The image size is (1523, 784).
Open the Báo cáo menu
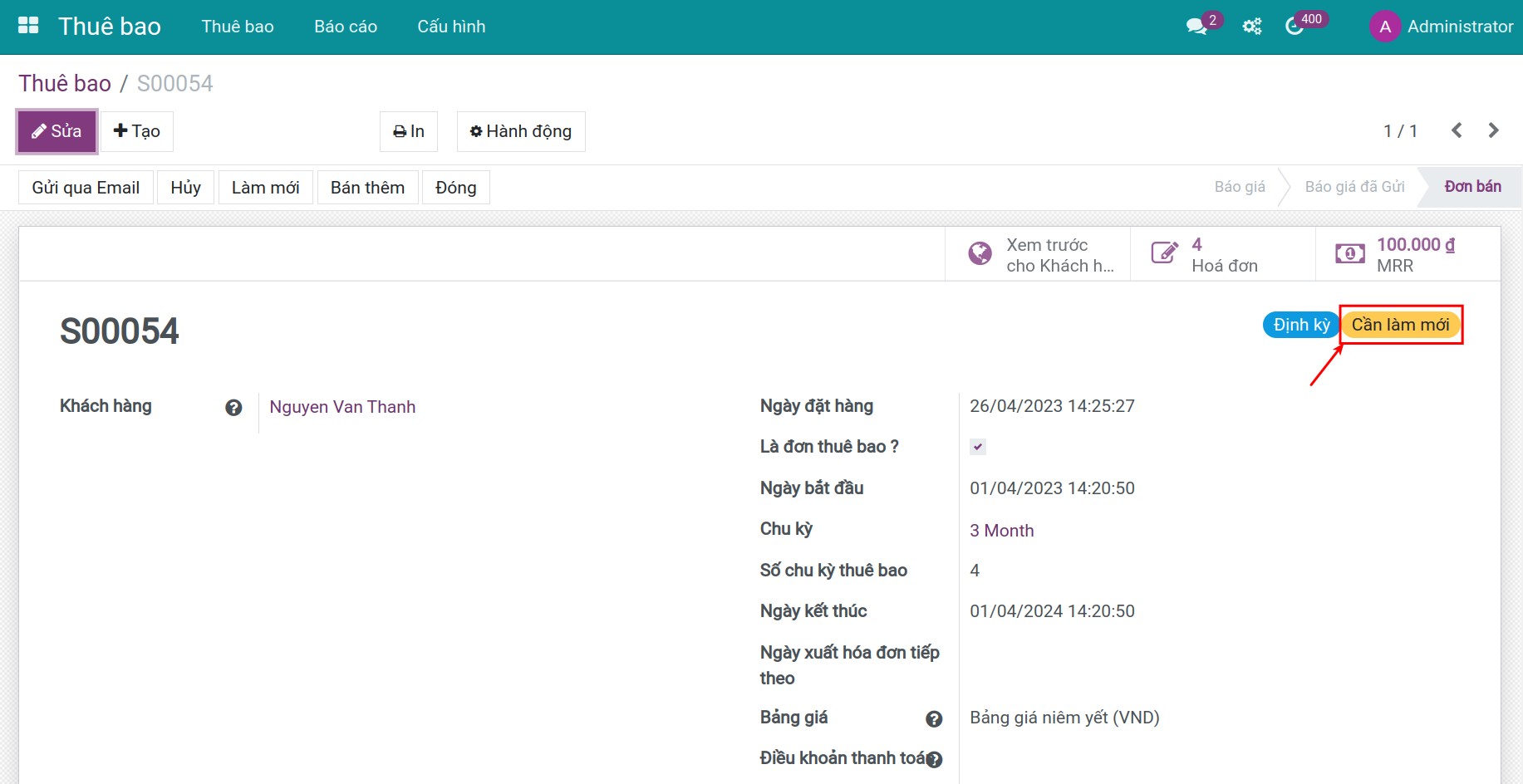[346, 27]
